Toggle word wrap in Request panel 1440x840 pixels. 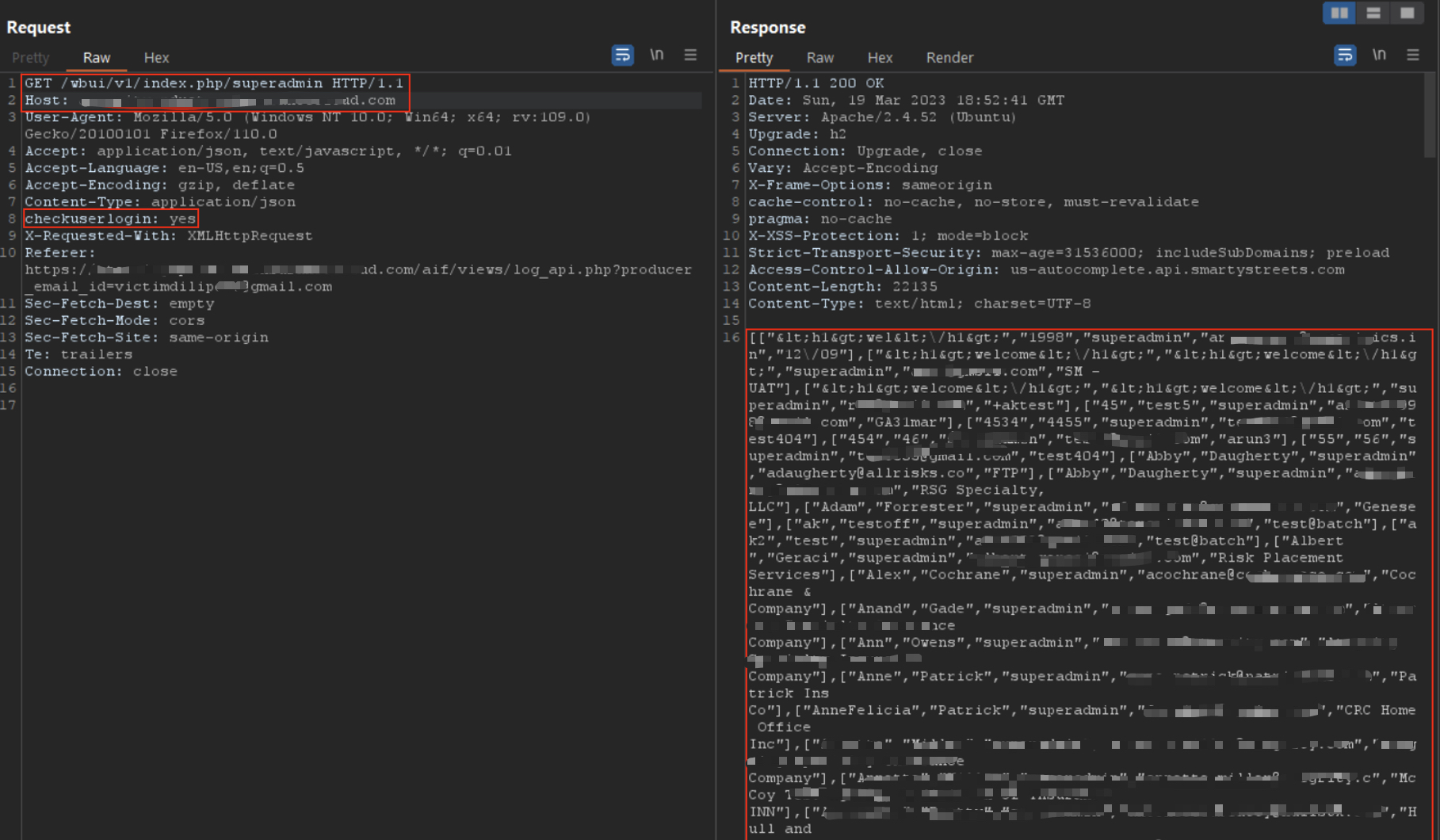pyautogui.click(x=622, y=55)
